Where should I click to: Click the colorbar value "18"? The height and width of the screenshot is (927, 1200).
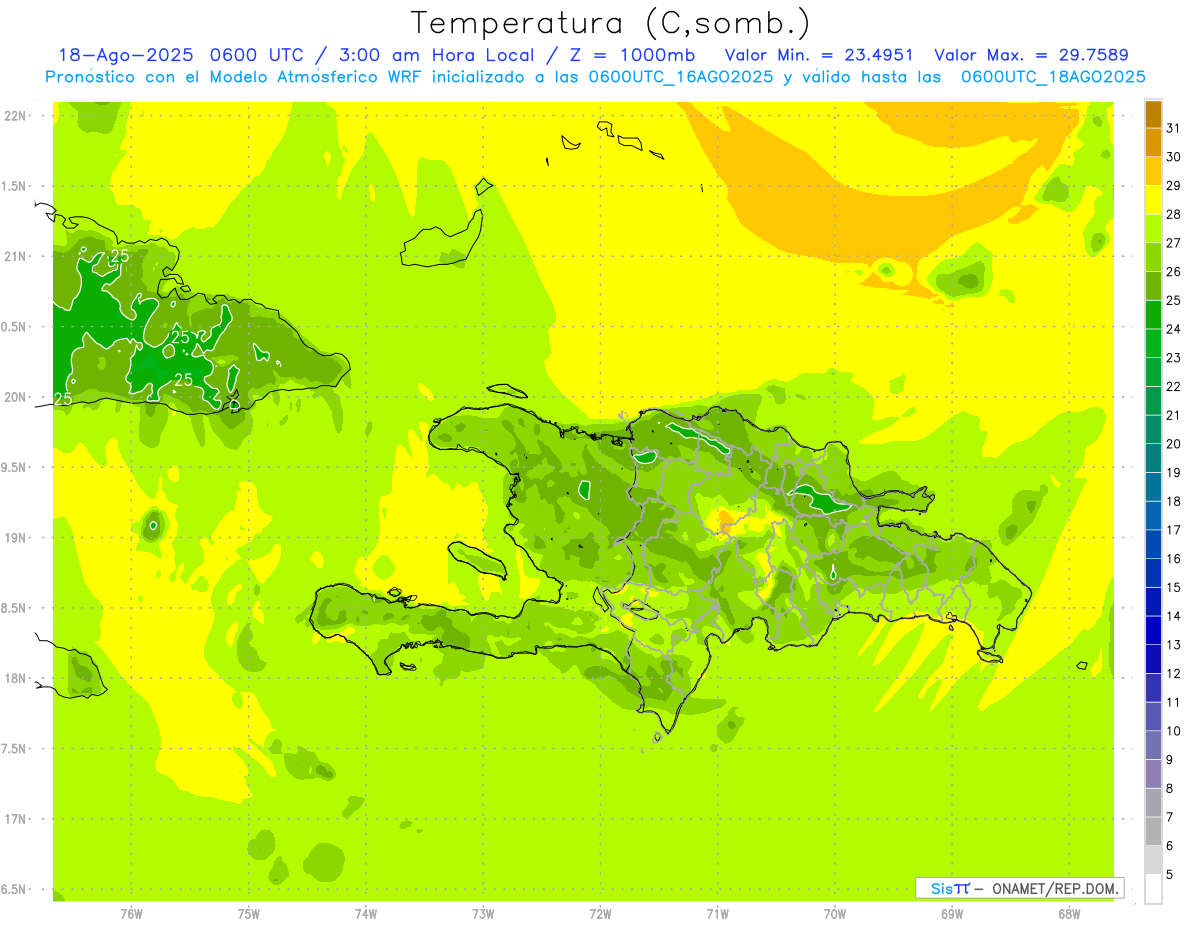[x=1174, y=501]
